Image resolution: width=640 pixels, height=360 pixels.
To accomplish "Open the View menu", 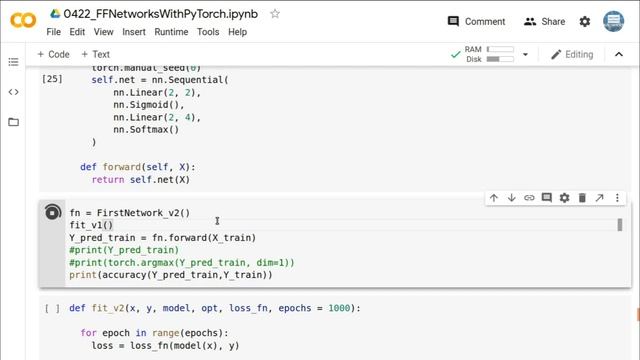I will click(103, 32).
